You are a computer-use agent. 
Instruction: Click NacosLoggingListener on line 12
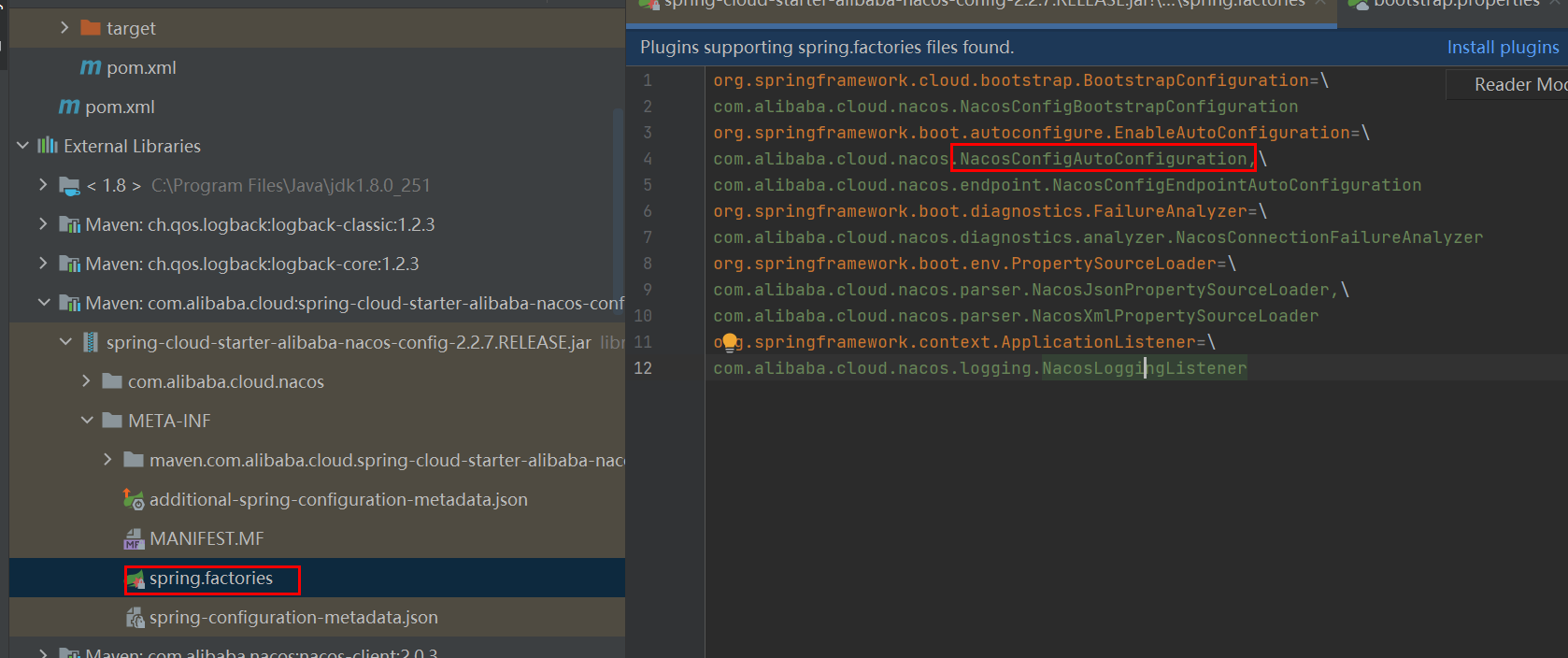[x=1145, y=368]
